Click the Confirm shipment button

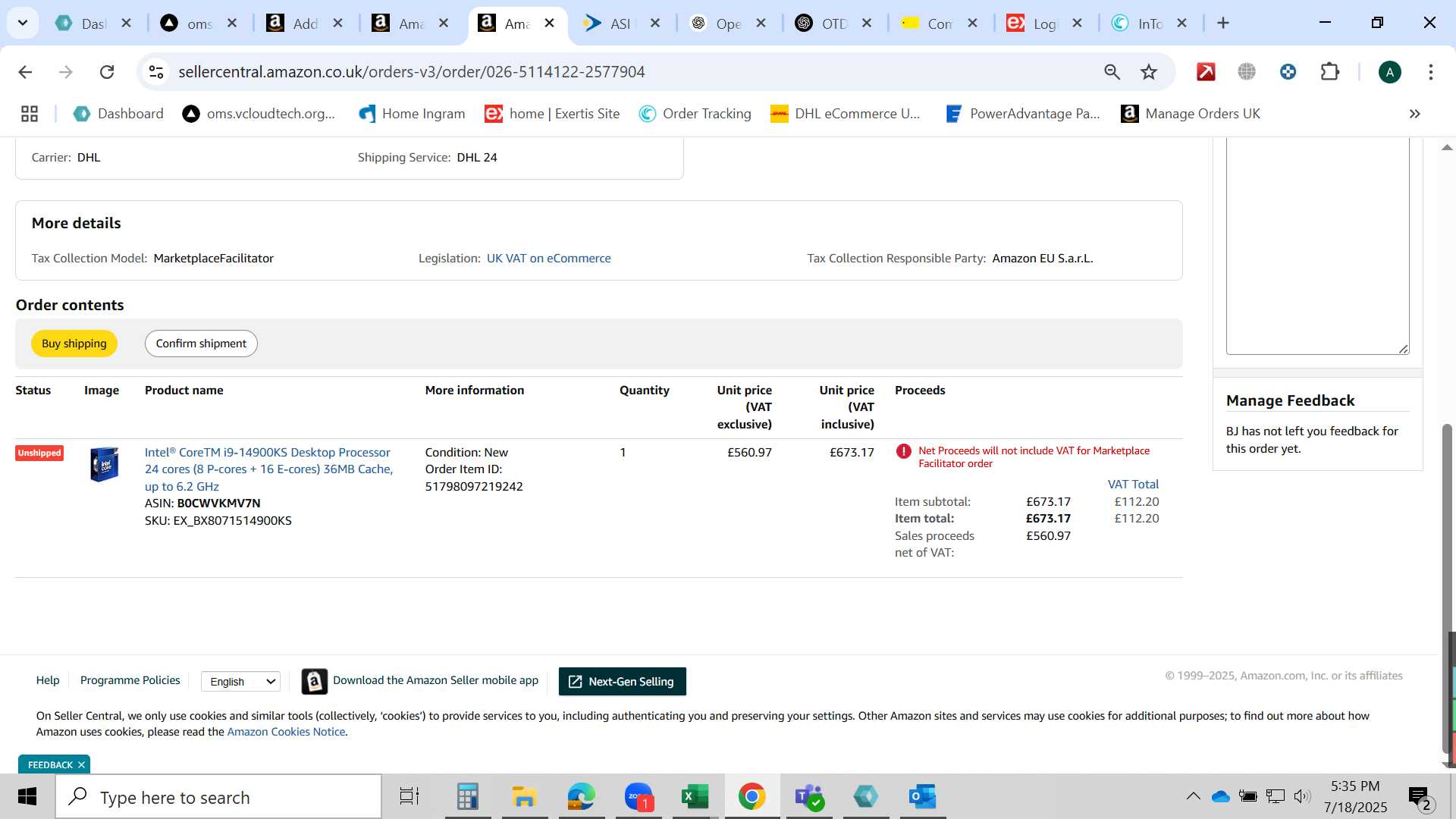click(201, 344)
